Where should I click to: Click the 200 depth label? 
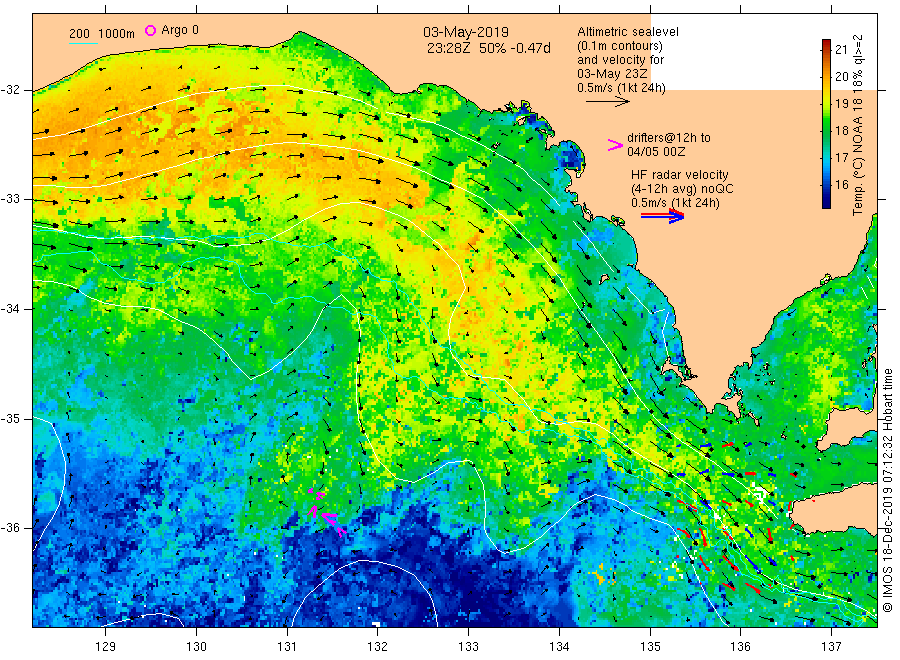(79, 34)
